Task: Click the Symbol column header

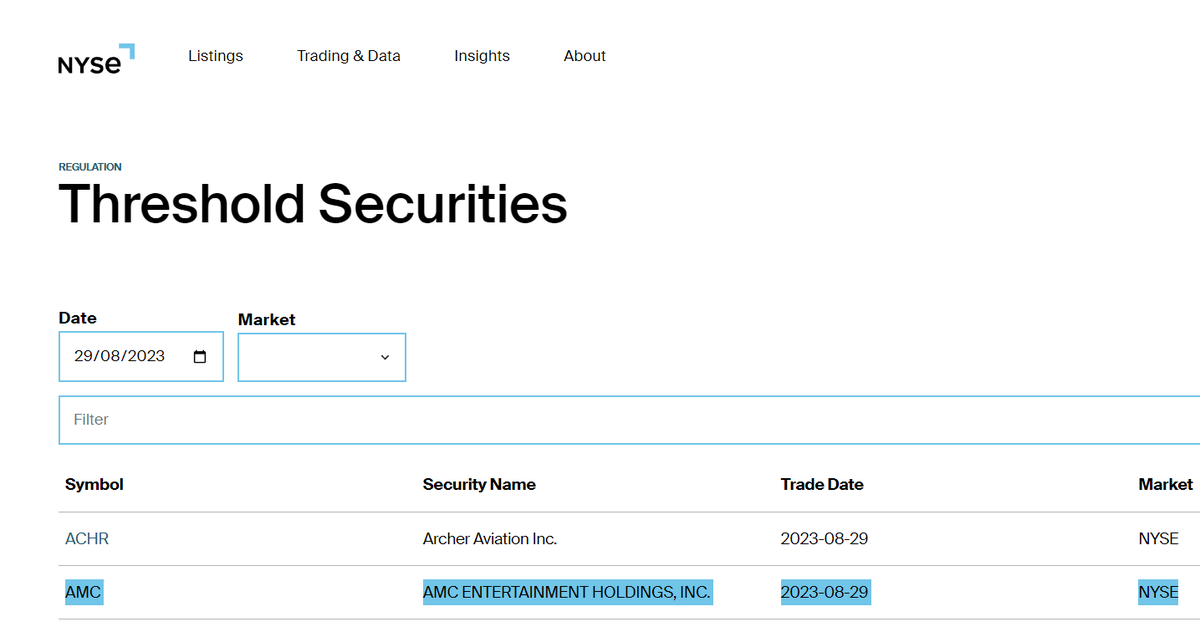Action: point(94,484)
